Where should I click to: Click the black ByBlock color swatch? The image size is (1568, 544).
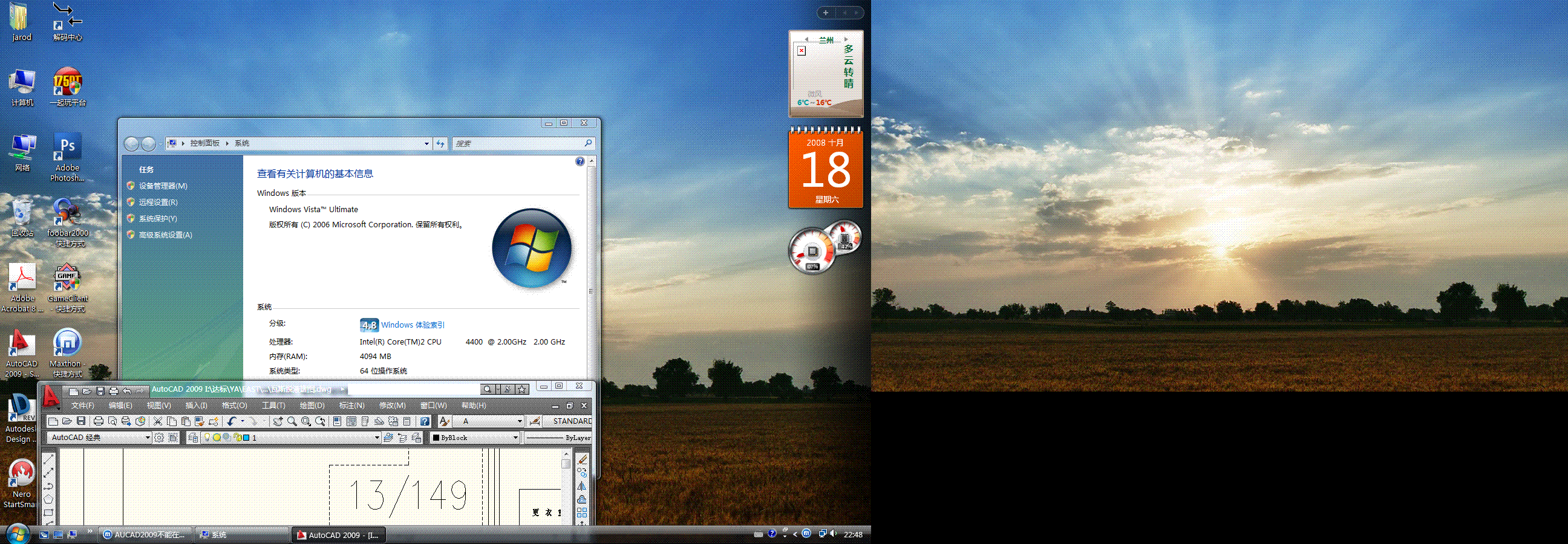point(436,438)
